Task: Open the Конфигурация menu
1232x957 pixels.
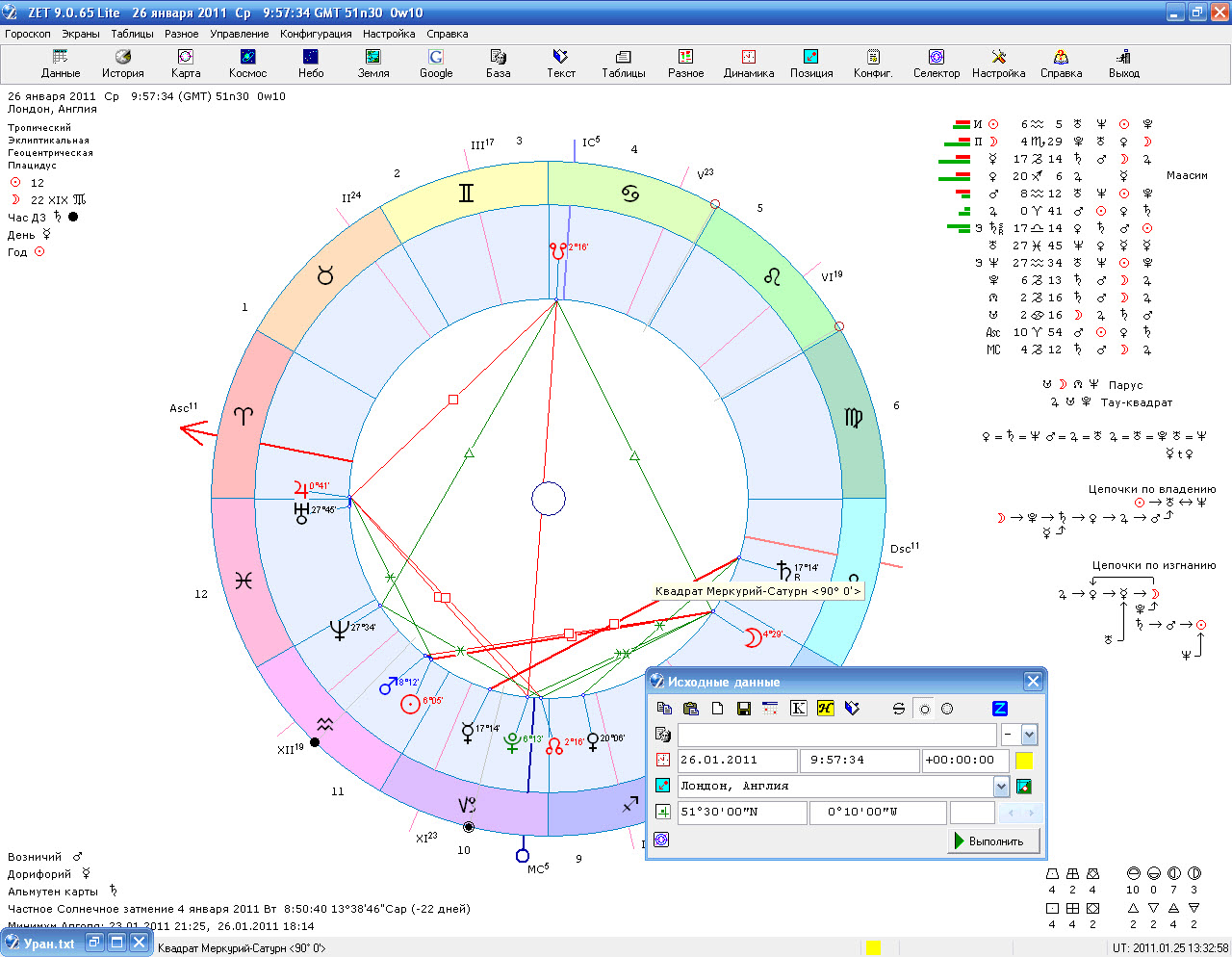Action: [316, 34]
